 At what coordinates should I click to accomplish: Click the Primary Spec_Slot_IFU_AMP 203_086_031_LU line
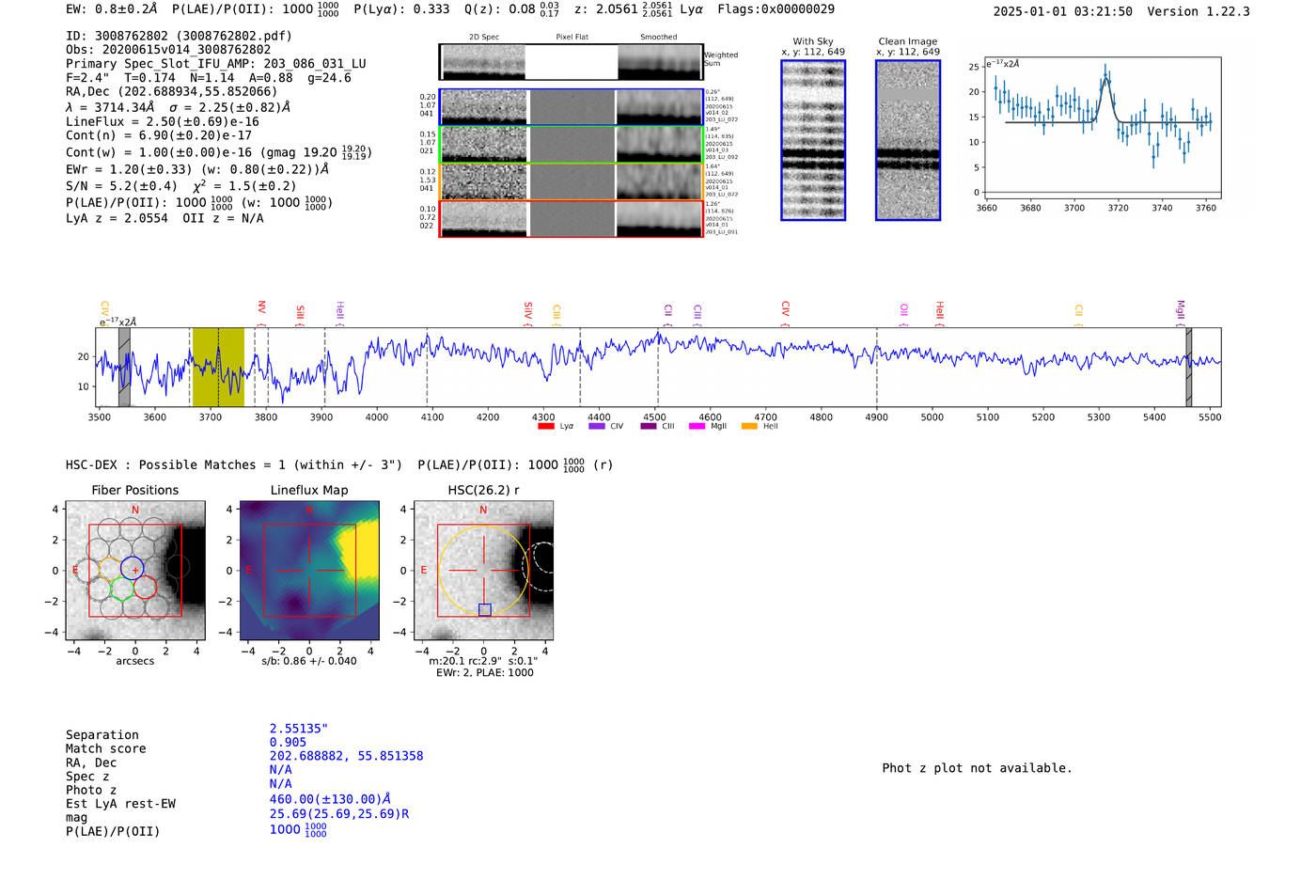click(x=216, y=64)
